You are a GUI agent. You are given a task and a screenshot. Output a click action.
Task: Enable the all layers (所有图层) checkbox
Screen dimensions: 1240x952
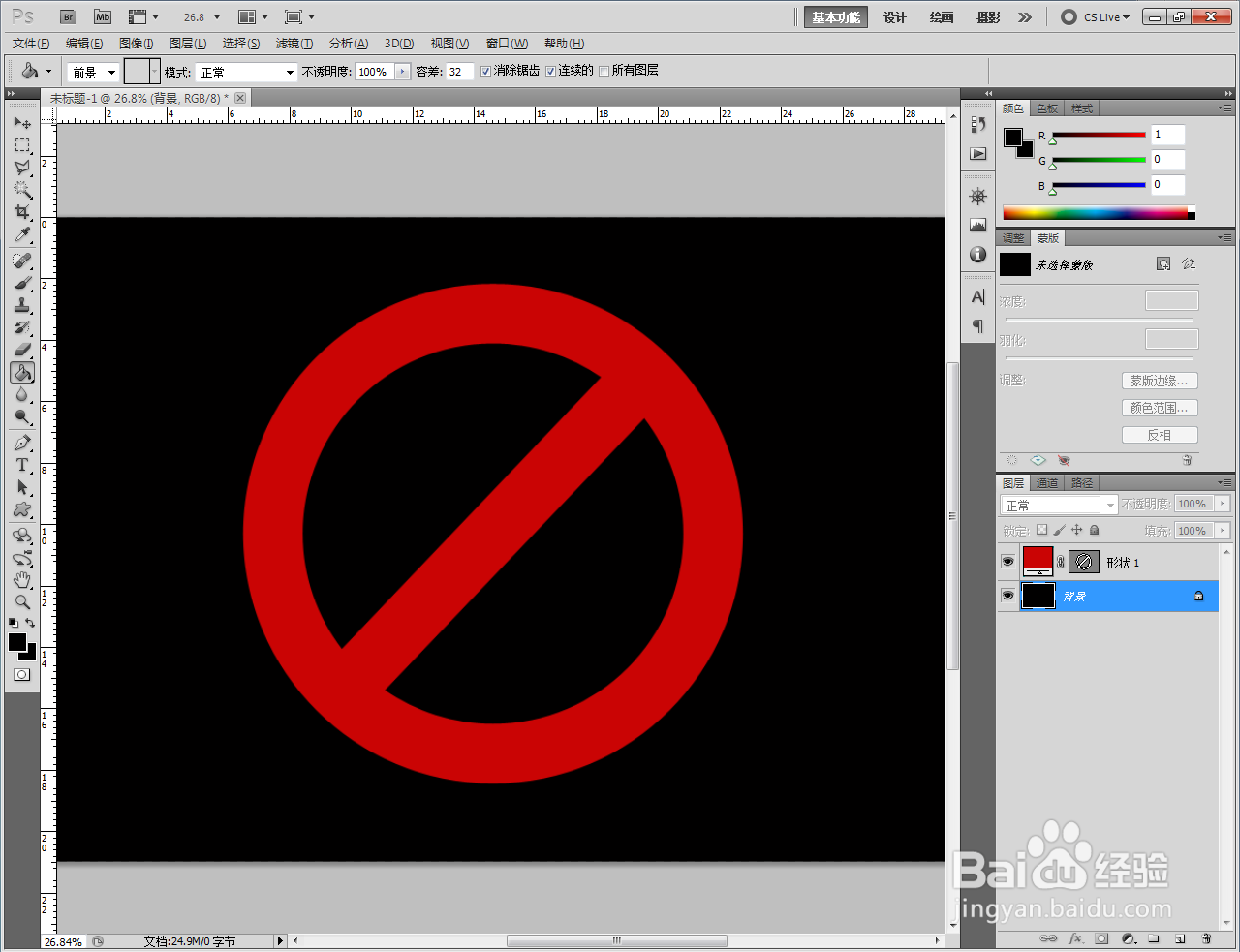coord(604,71)
